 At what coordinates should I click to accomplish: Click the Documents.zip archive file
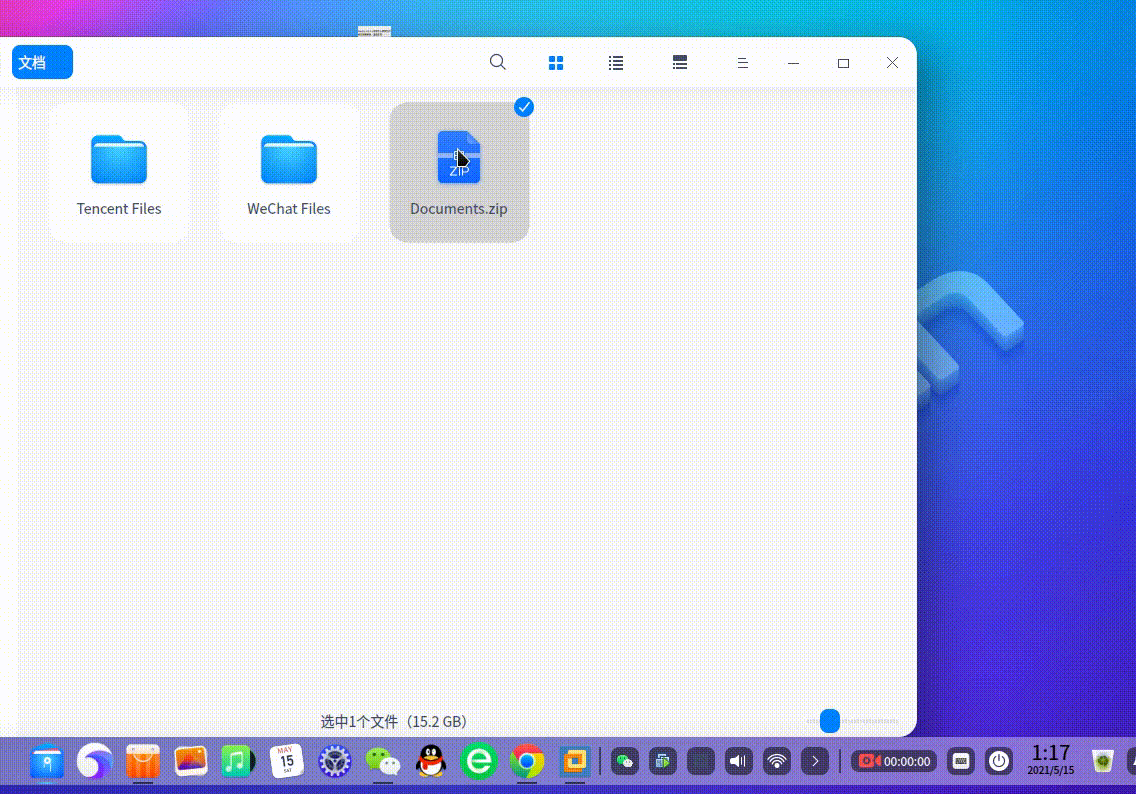(459, 172)
